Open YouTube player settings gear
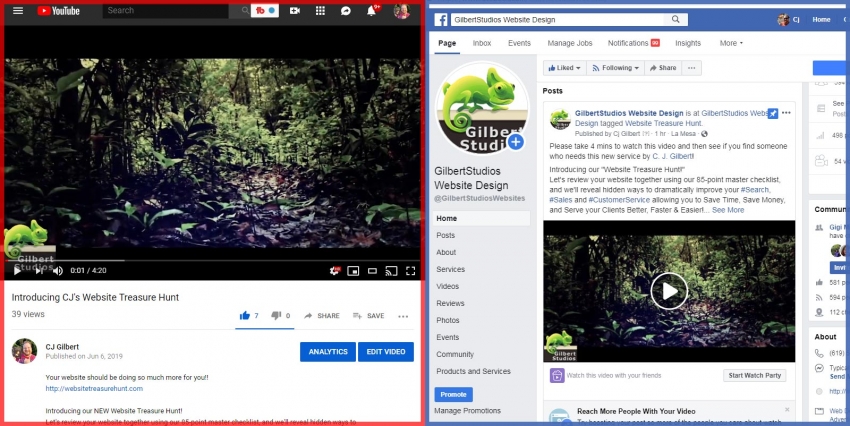 click(x=335, y=270)
